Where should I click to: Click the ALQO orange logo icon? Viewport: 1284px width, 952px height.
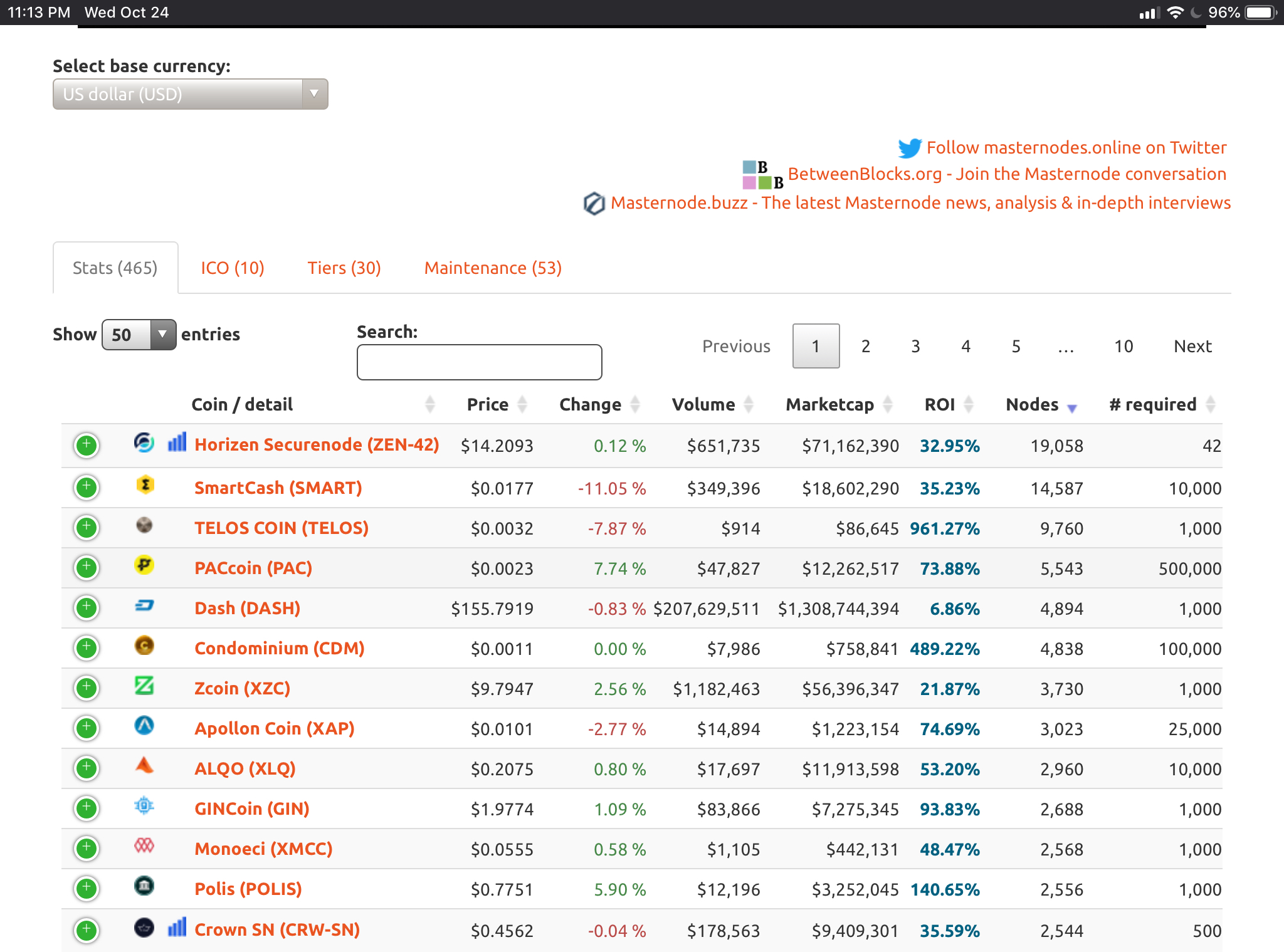[x=144, y=765]
